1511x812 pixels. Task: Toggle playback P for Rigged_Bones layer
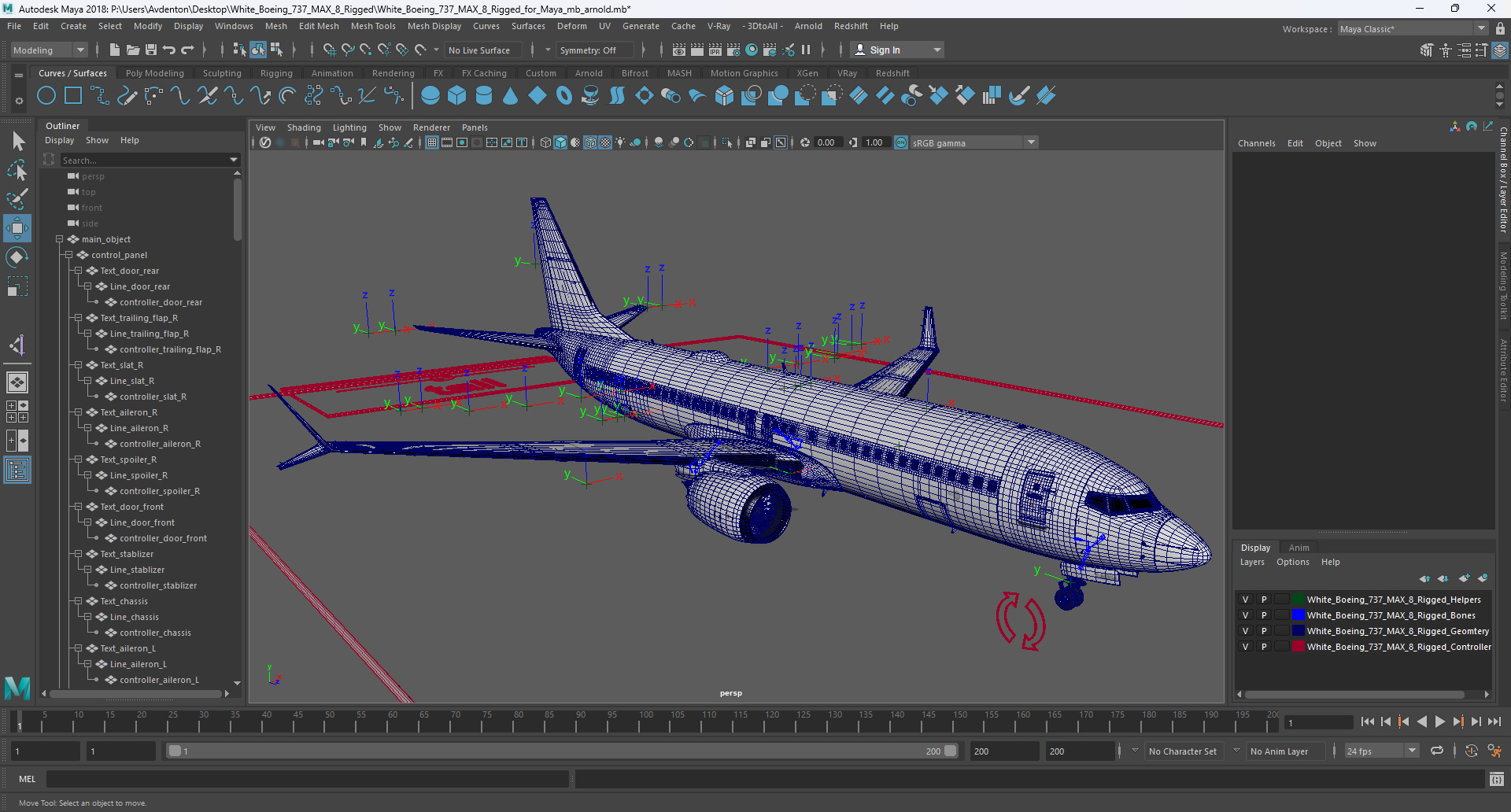pyautogui.click(x=1264, y=615)
